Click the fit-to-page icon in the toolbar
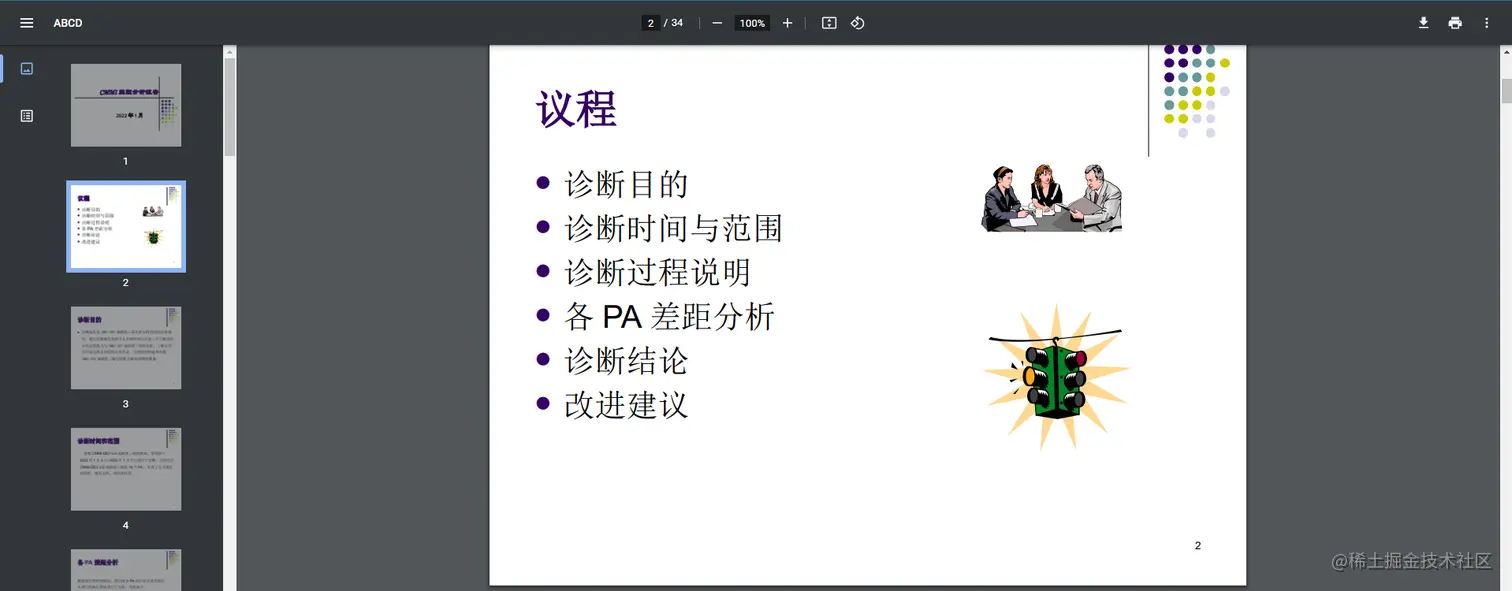The height and width of the screenshot is (591, 1512). point(828,22)
